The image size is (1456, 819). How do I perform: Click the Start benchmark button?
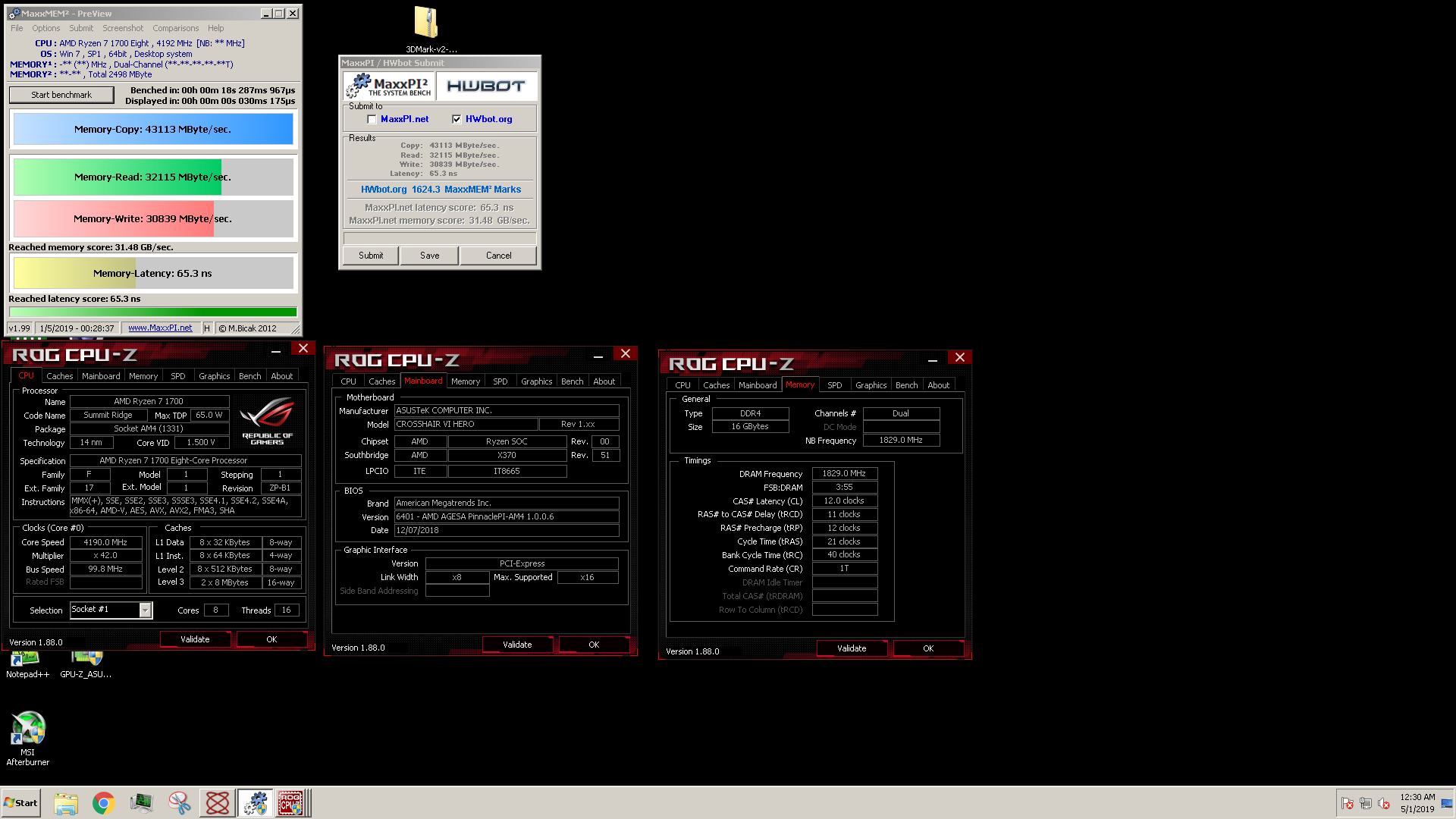pos(61,95)
